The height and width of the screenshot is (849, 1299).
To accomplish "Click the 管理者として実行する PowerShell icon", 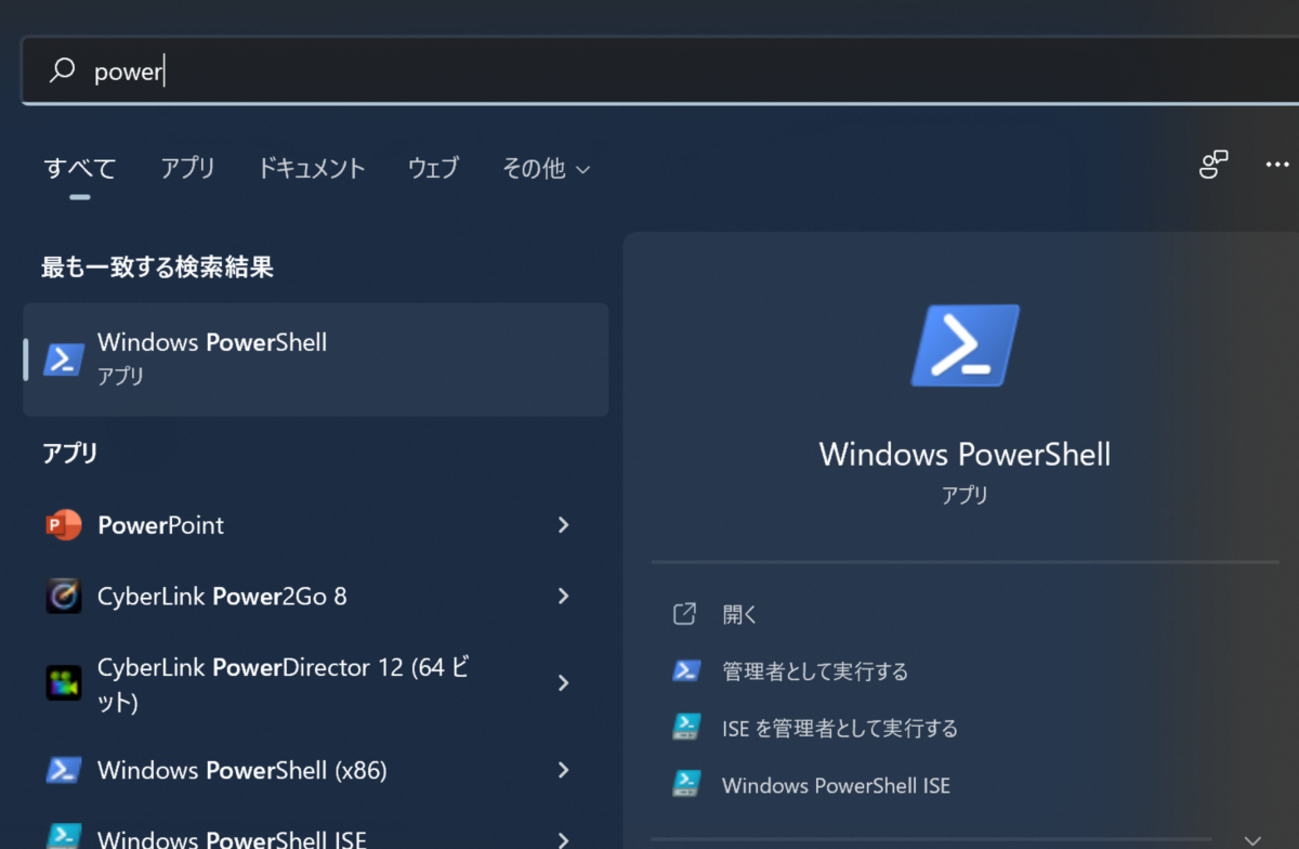I will click(686, 670).
